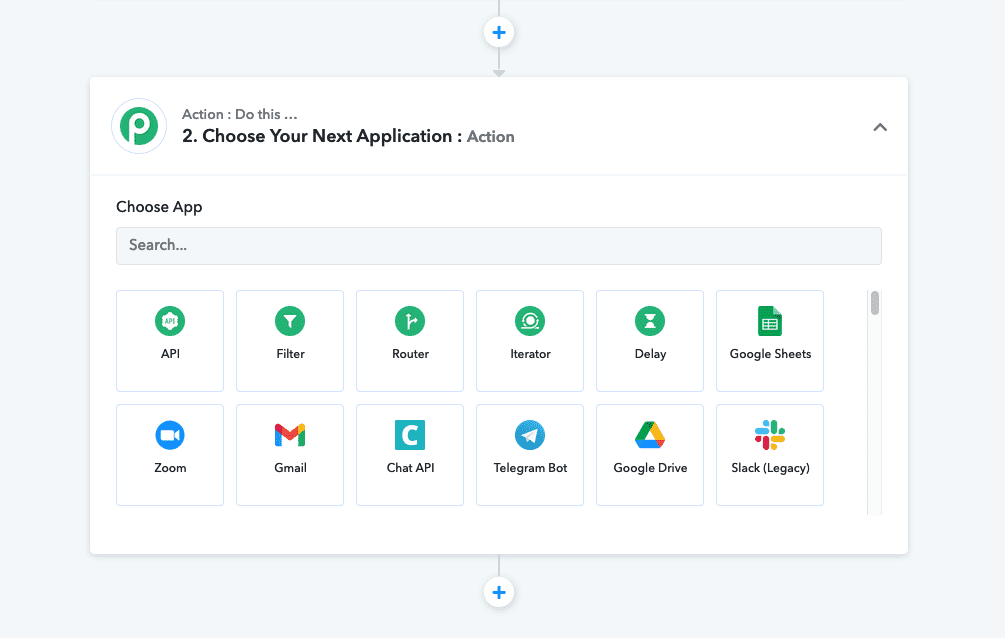Pick the Telegram Bot paper-plane icon

530,435
